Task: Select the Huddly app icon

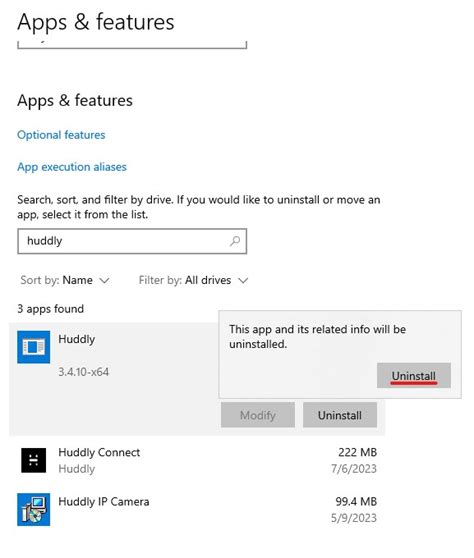Action: click(x=33, y=347)
